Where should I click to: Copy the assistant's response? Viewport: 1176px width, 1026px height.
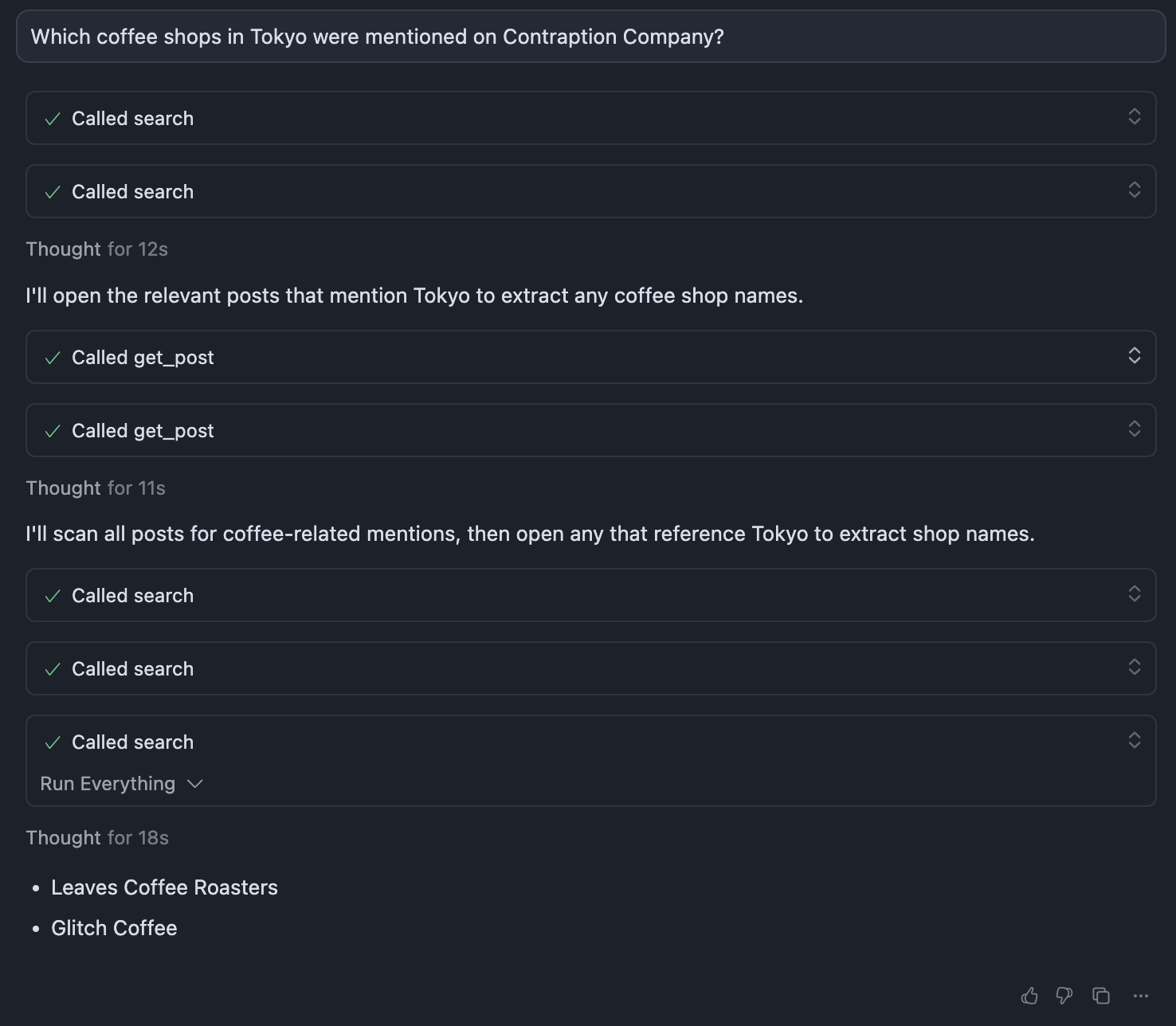pyautogui.click(x=1100, y=996)
